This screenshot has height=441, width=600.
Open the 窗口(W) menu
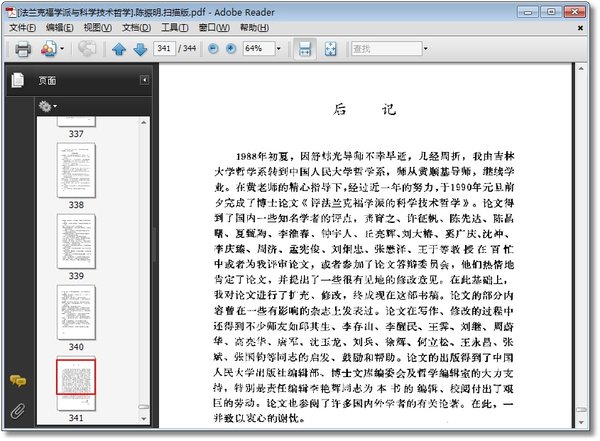tap(214, 28)
